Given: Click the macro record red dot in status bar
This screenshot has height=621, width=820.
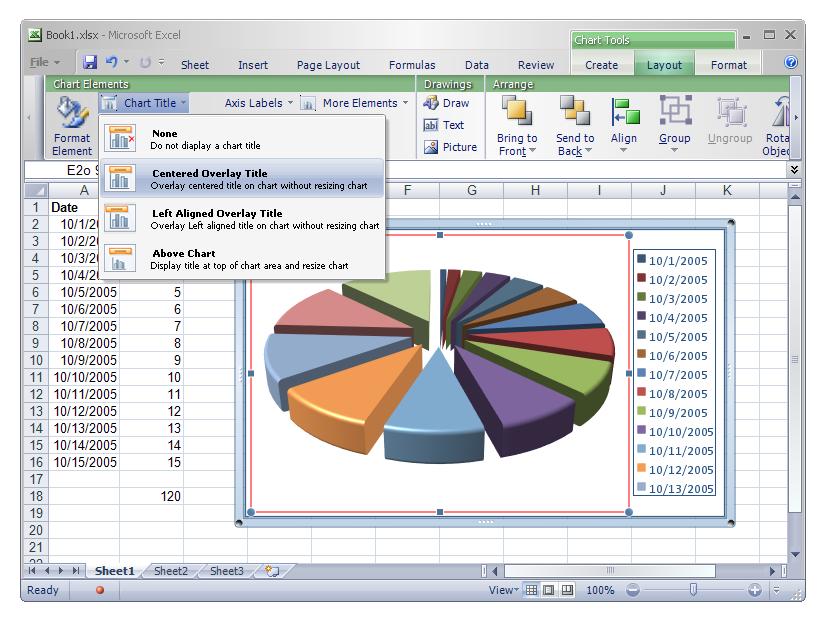Looking at the screenshot, I should [99, 590].
